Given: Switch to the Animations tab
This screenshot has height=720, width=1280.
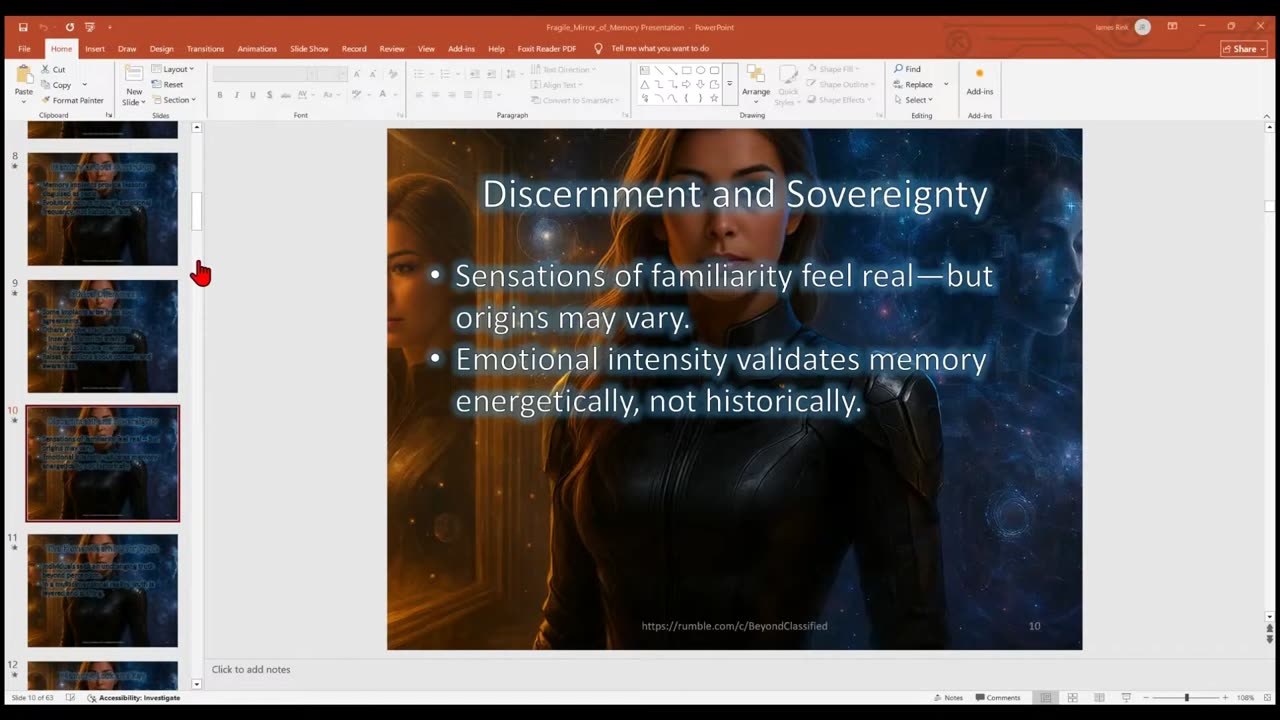Looking at the screenshot, I should pos(257,48).
